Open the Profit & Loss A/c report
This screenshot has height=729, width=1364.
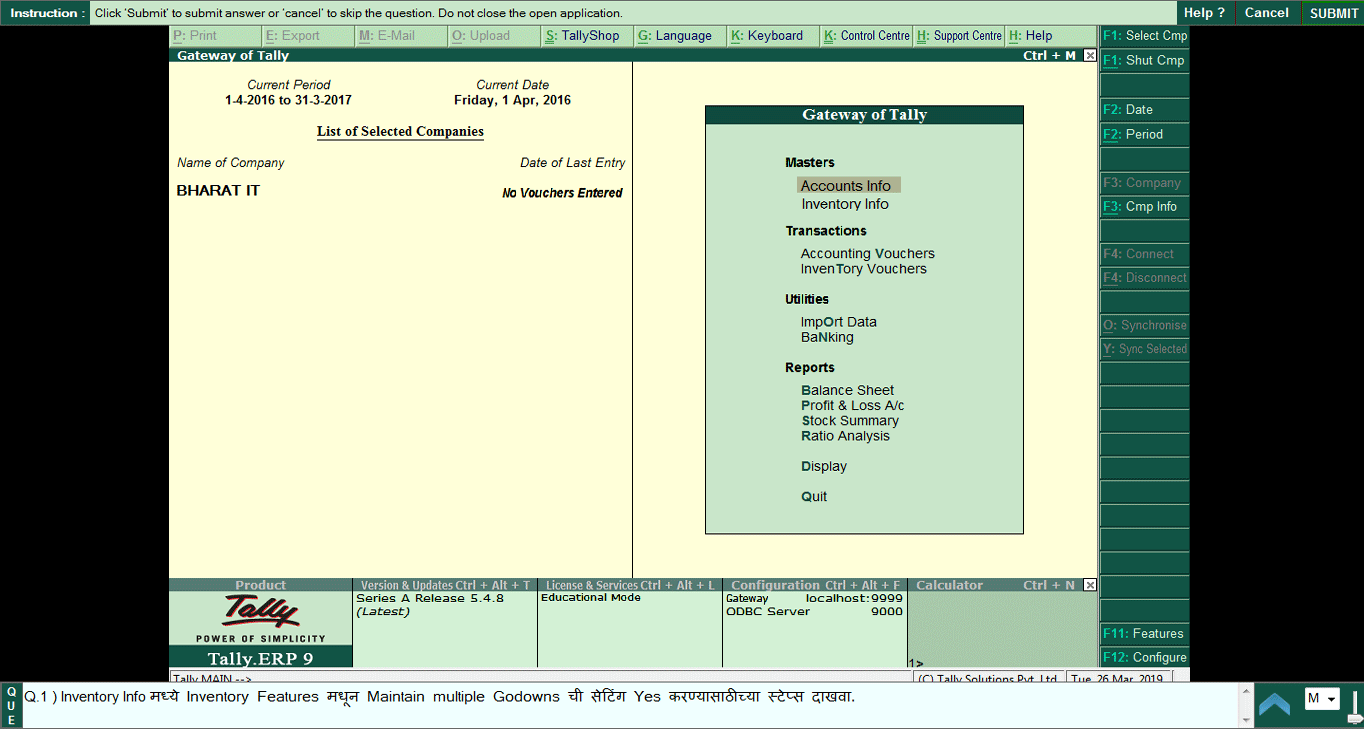[853, 405]
